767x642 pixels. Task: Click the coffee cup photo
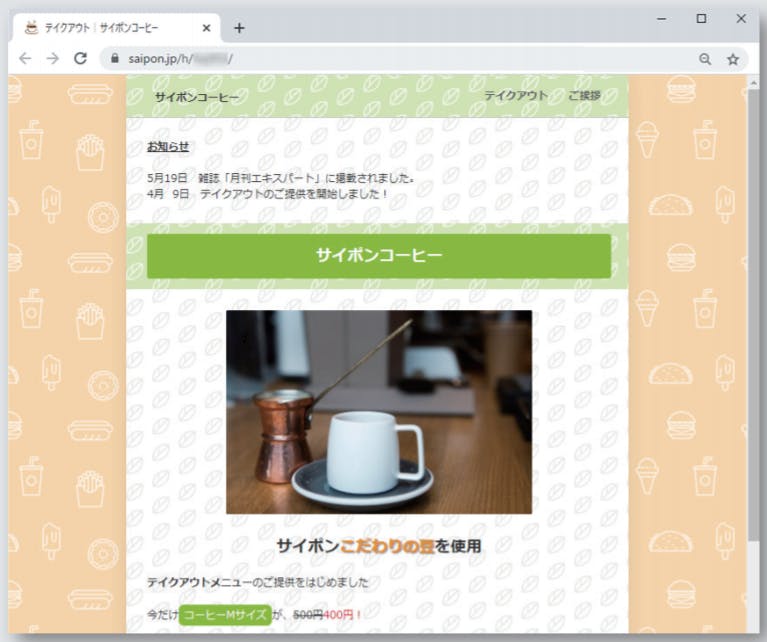pyautogui.click(x=379, y=412)
